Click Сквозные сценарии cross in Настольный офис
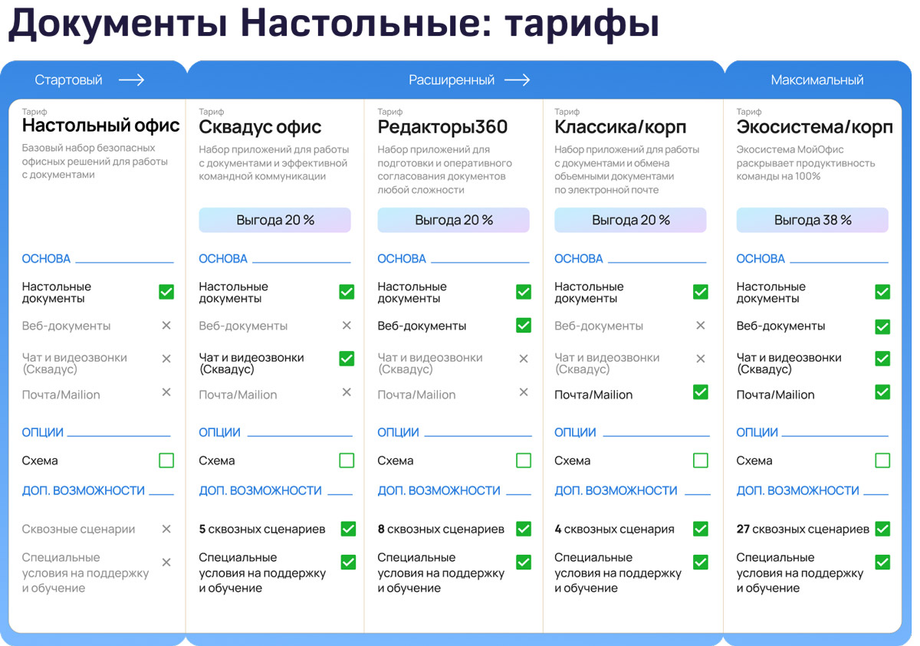 point(166,529)
